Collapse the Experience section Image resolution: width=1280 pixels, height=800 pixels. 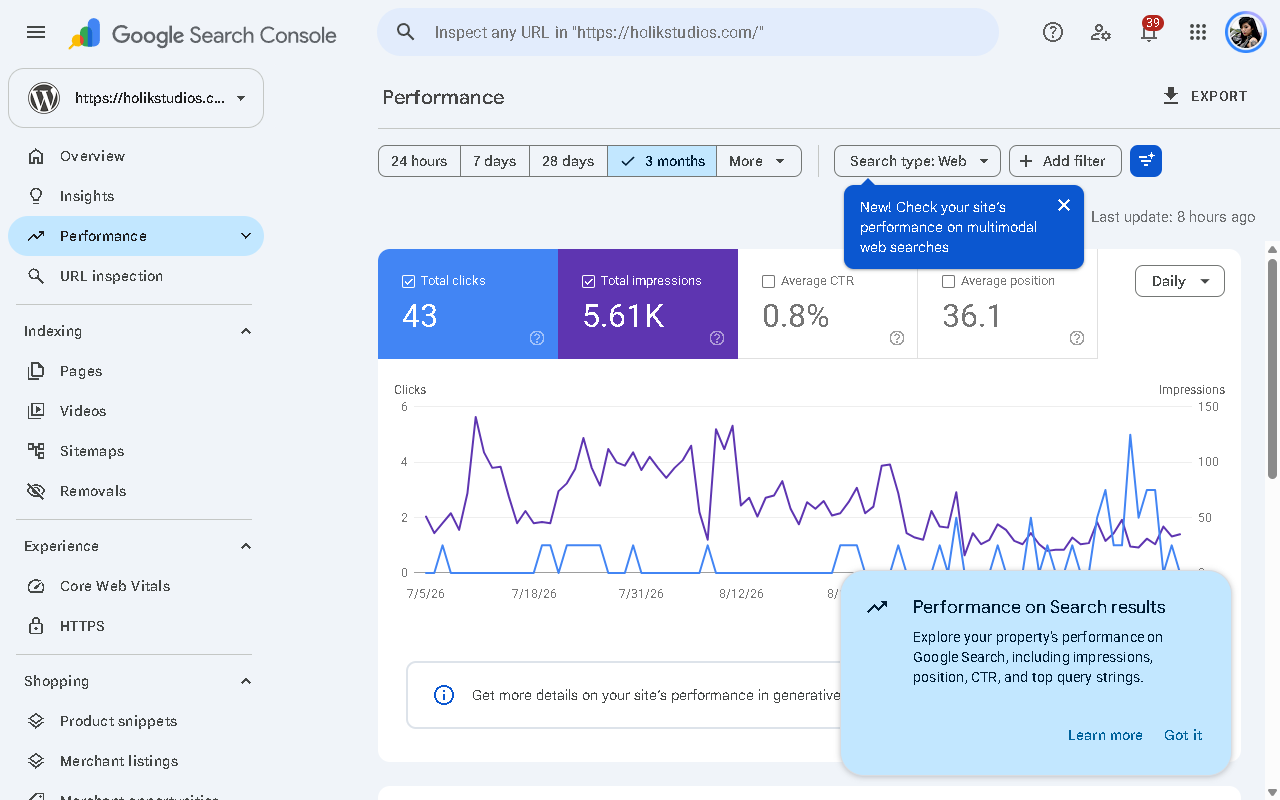246,546
